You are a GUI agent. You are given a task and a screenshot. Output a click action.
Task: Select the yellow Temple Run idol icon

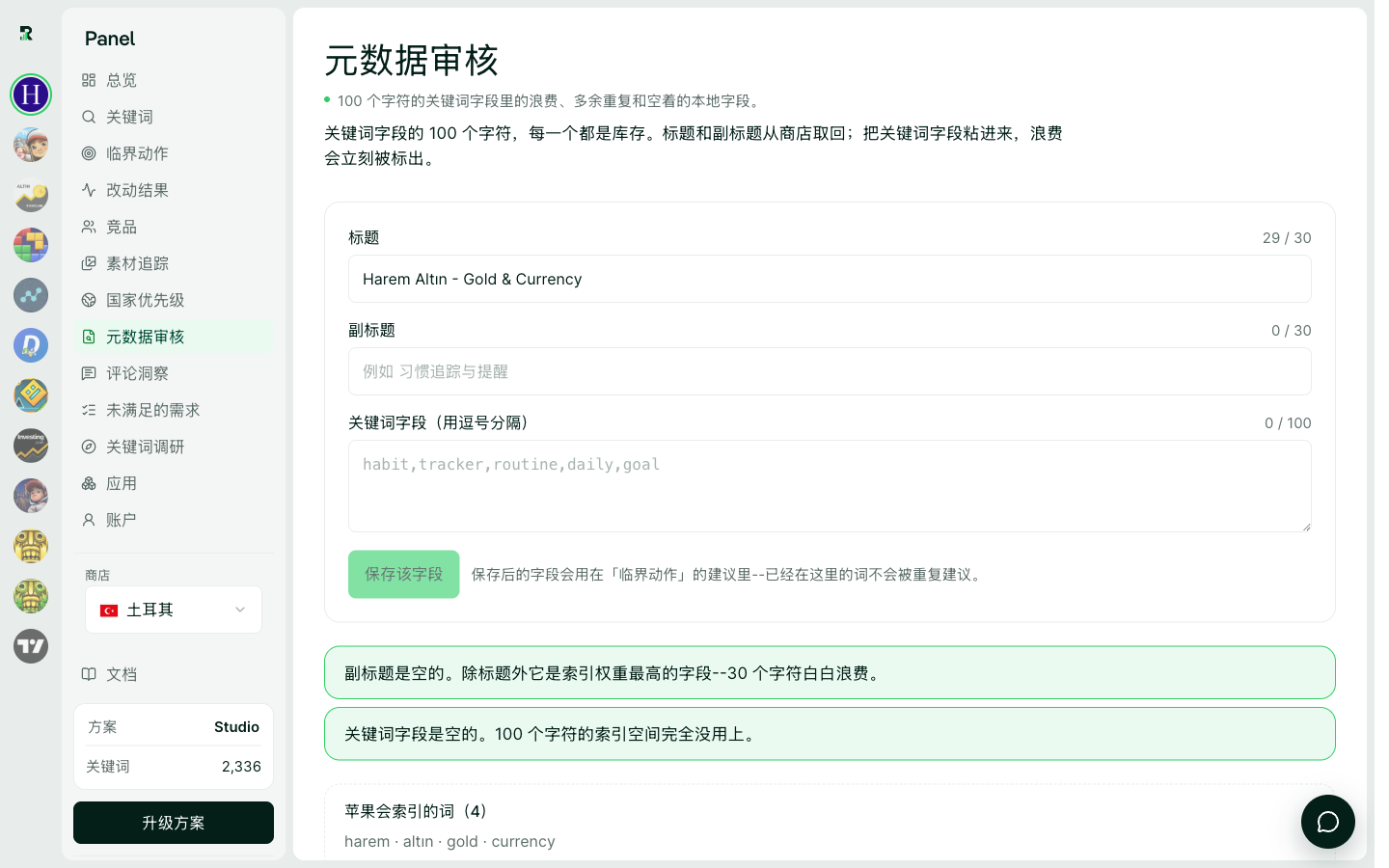pyautogui.click(x=31, y=546)
